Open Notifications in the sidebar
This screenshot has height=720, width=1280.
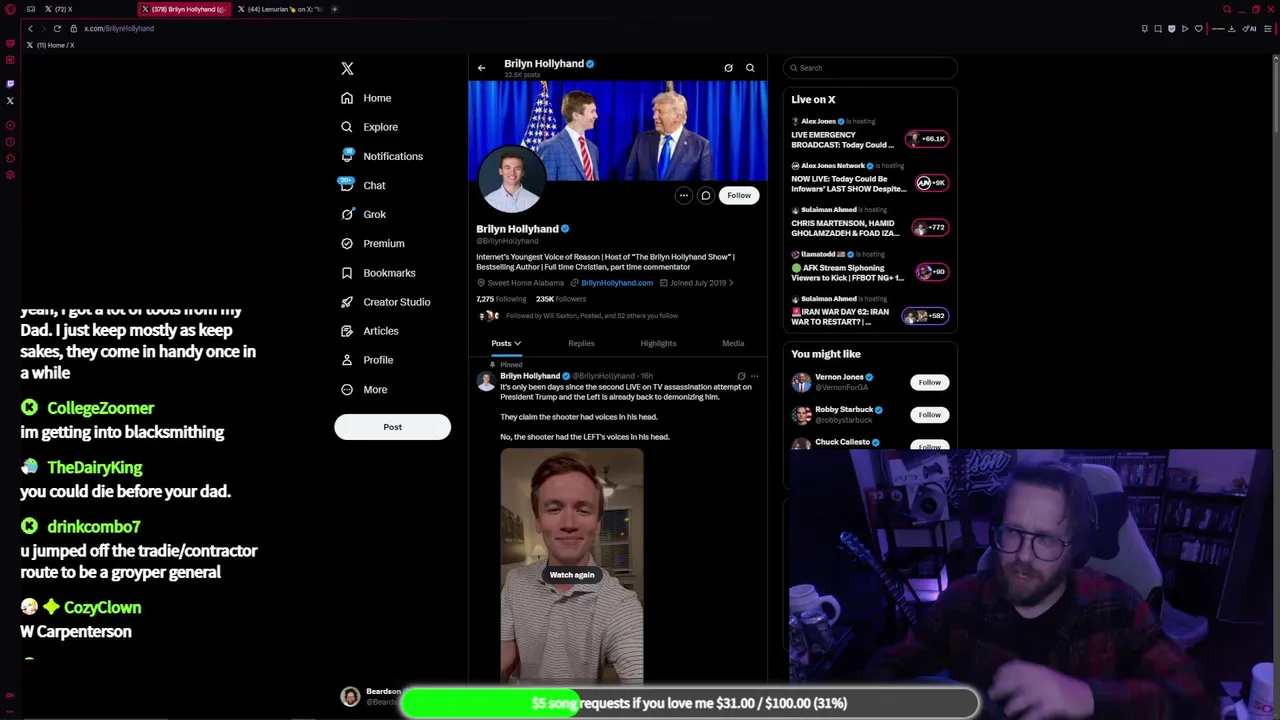(x=381, y=156)
